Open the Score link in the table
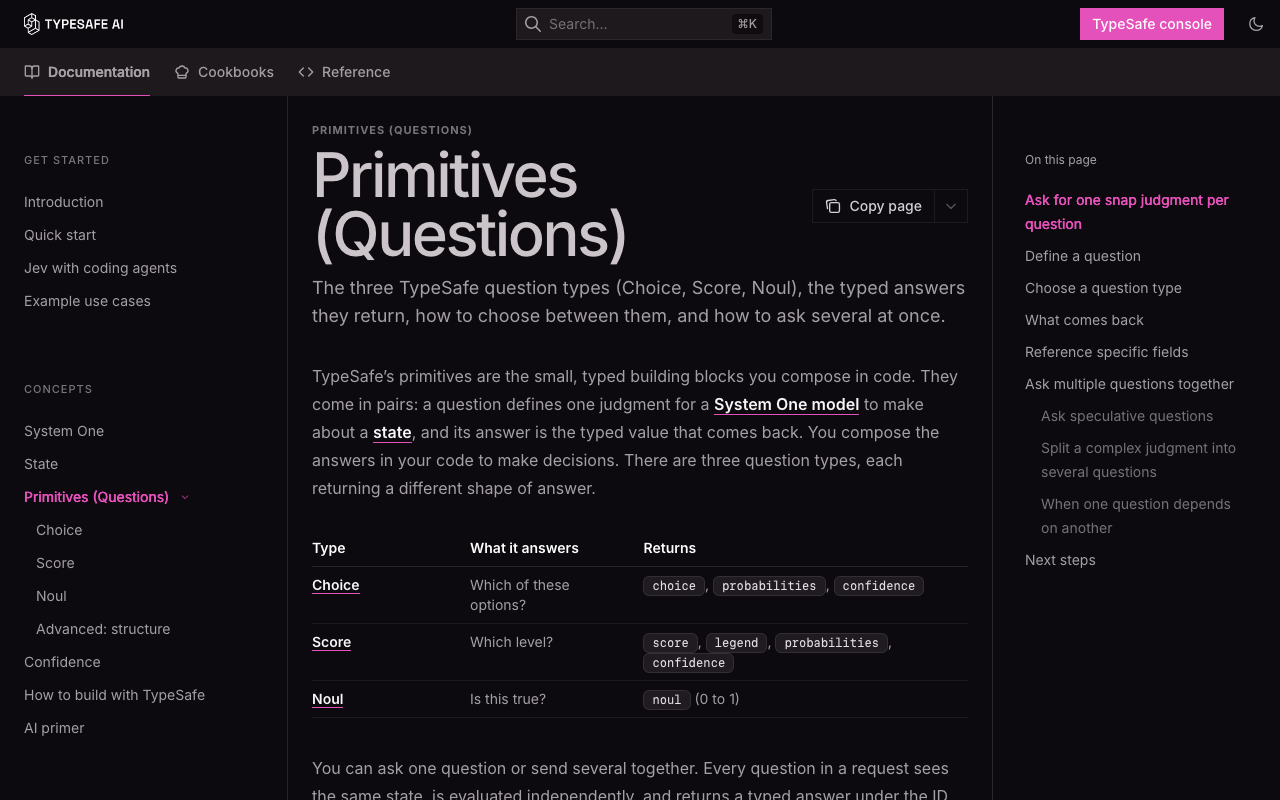The height and width of the screenshot is (800, 1280). click(x=331, y=642)
